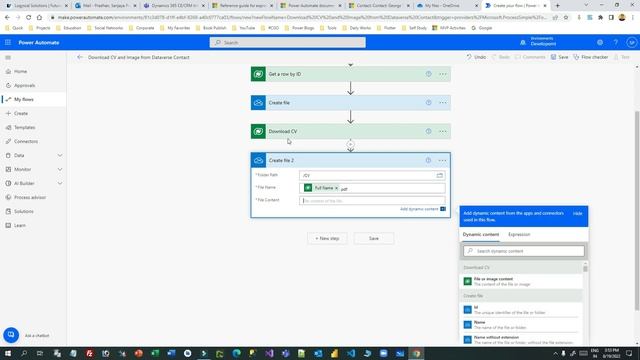Go back using the flow title arrow
Viewport: 640px width, 360px height.
point(80,57)
